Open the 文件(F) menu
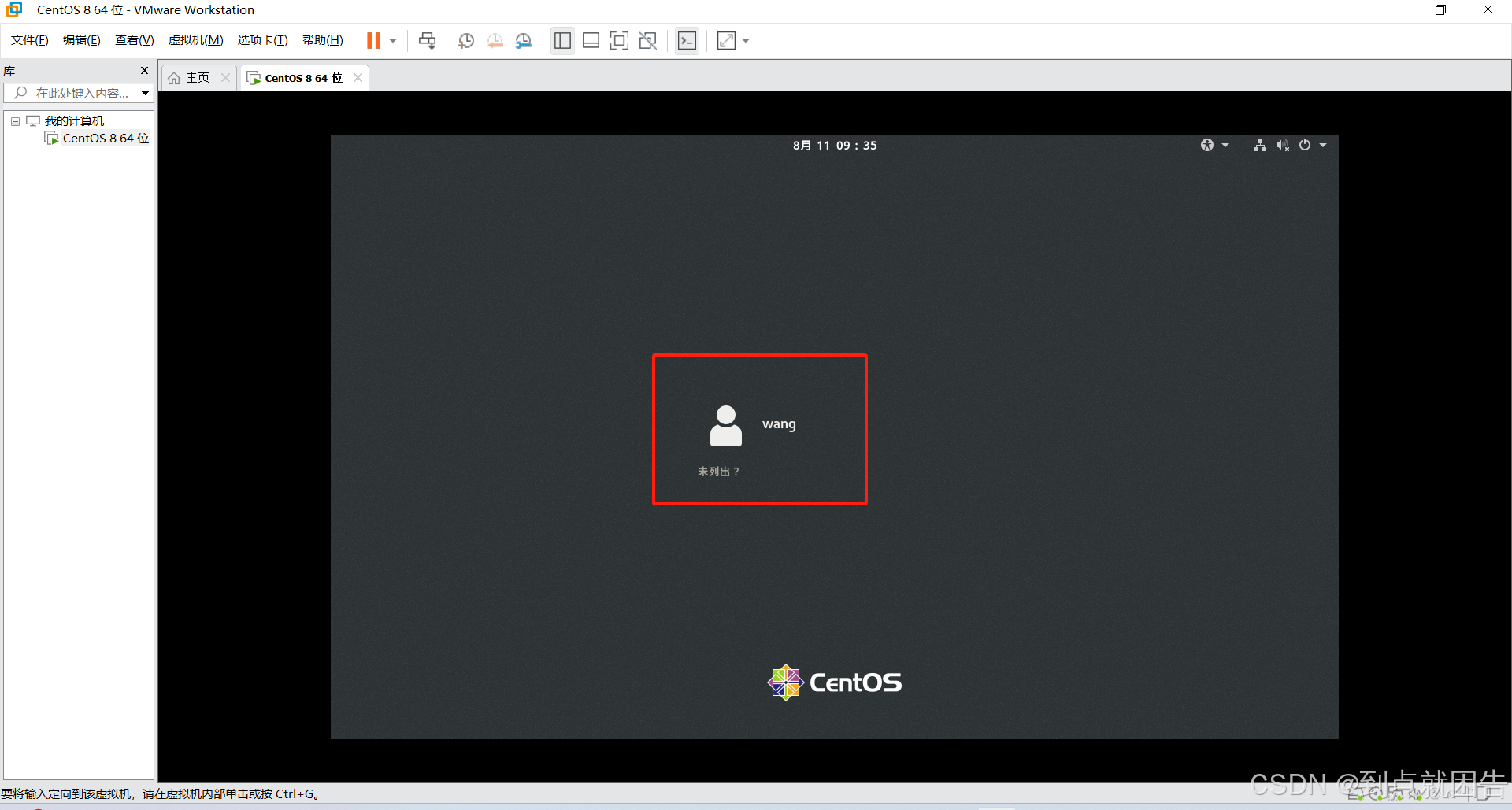Screen dimensions: 1512x810 click(29, 40)
